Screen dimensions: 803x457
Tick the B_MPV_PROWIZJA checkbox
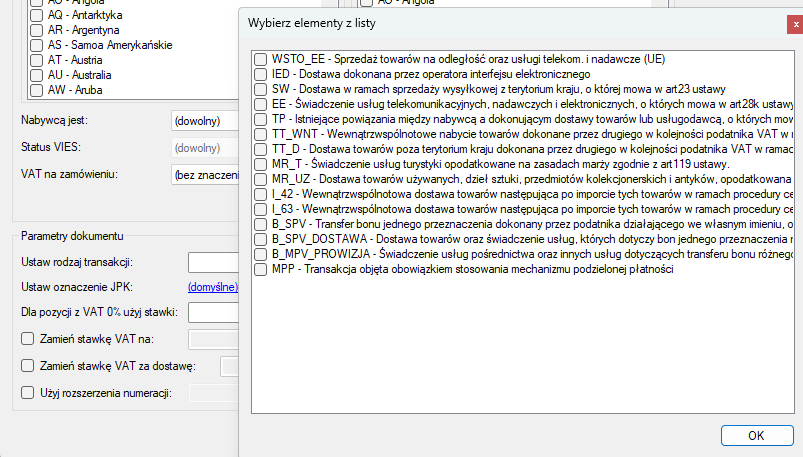(261, 254)
